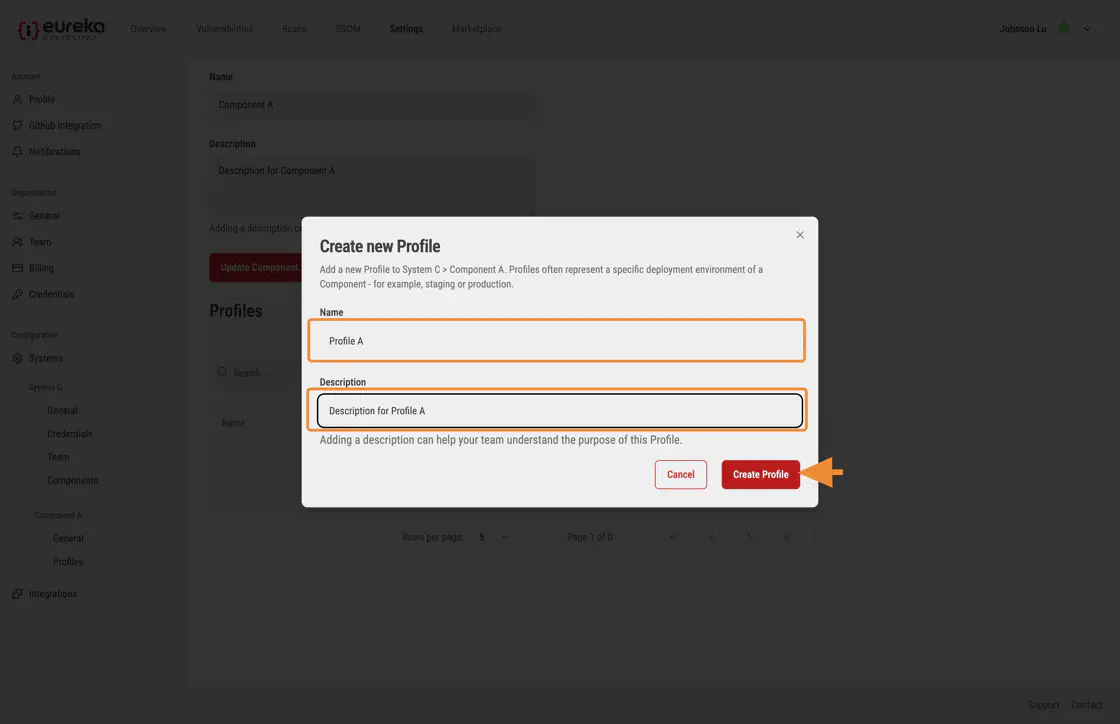1120x724 pixels.
Task: Open the Vulnerabilities navigation menu
Action: point(223,28)
